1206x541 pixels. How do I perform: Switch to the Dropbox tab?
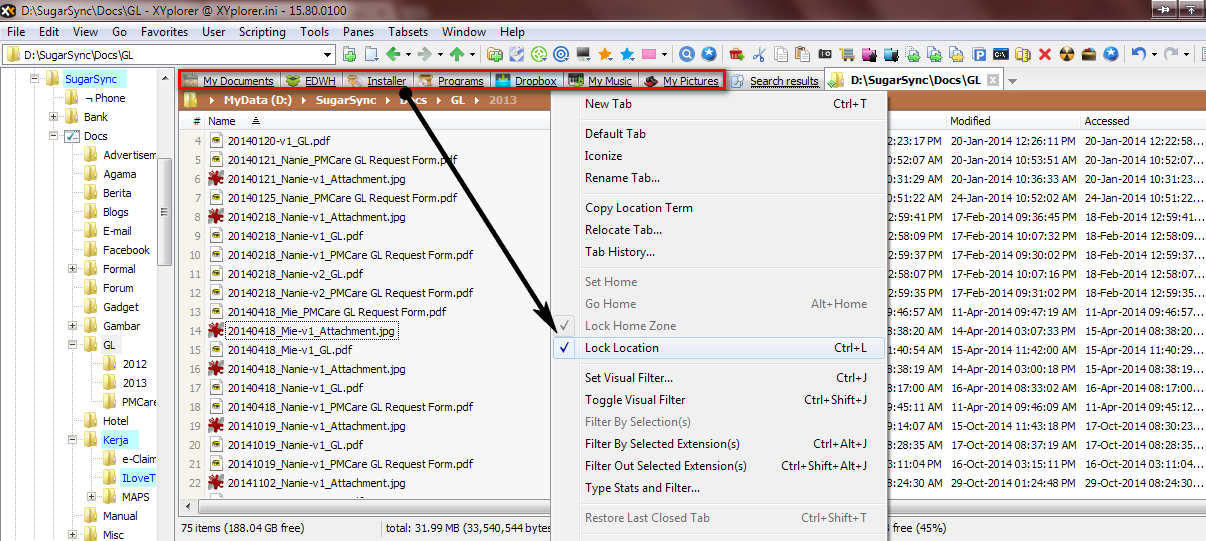[535, 81]
